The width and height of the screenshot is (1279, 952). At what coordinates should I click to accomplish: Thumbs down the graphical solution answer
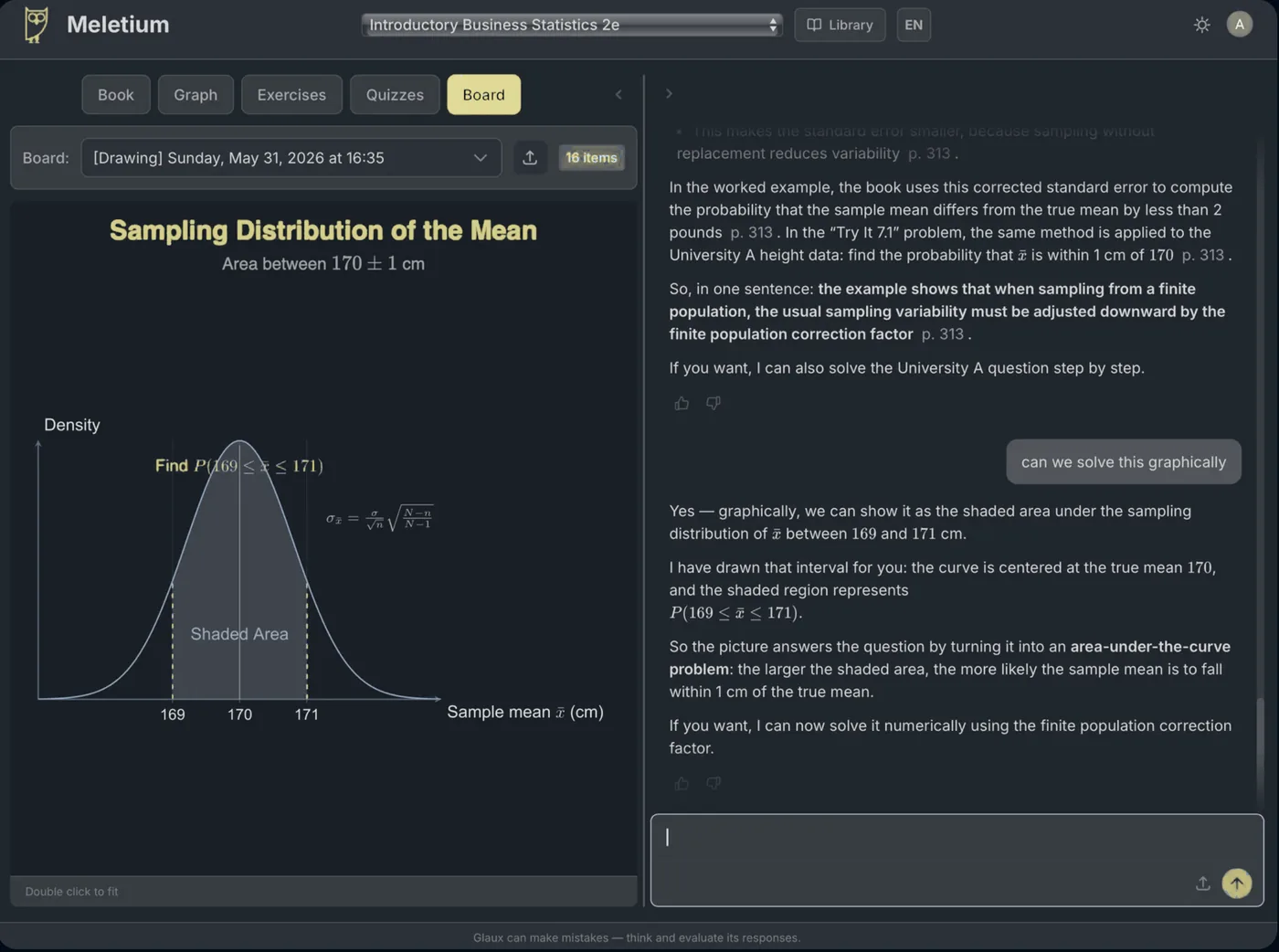(713, 783)
